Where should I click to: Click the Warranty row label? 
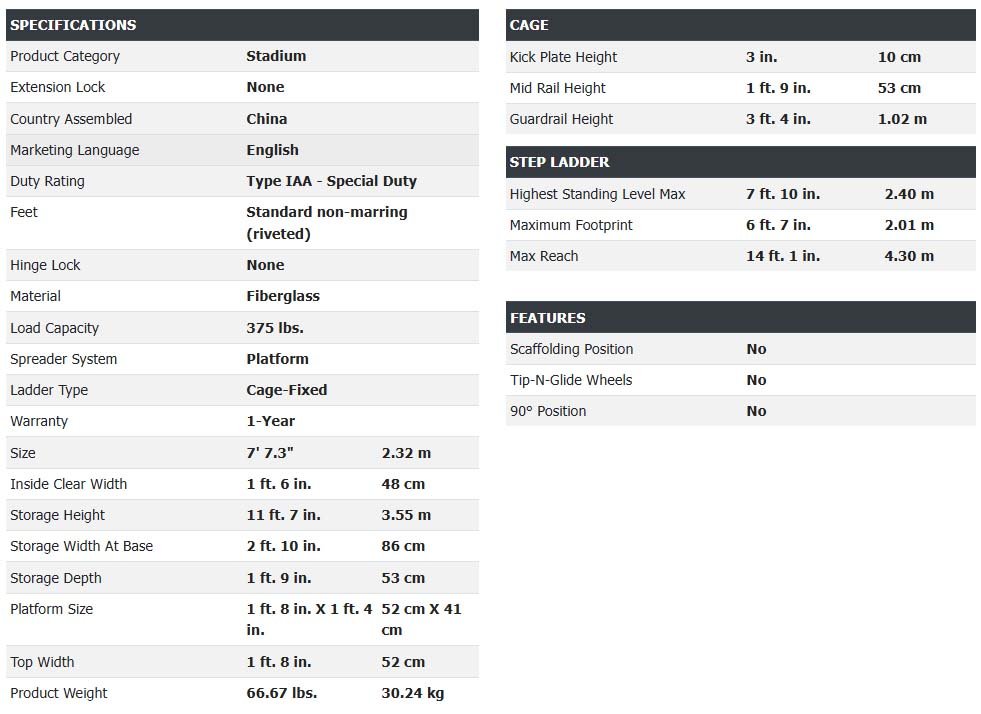[39, 421]
